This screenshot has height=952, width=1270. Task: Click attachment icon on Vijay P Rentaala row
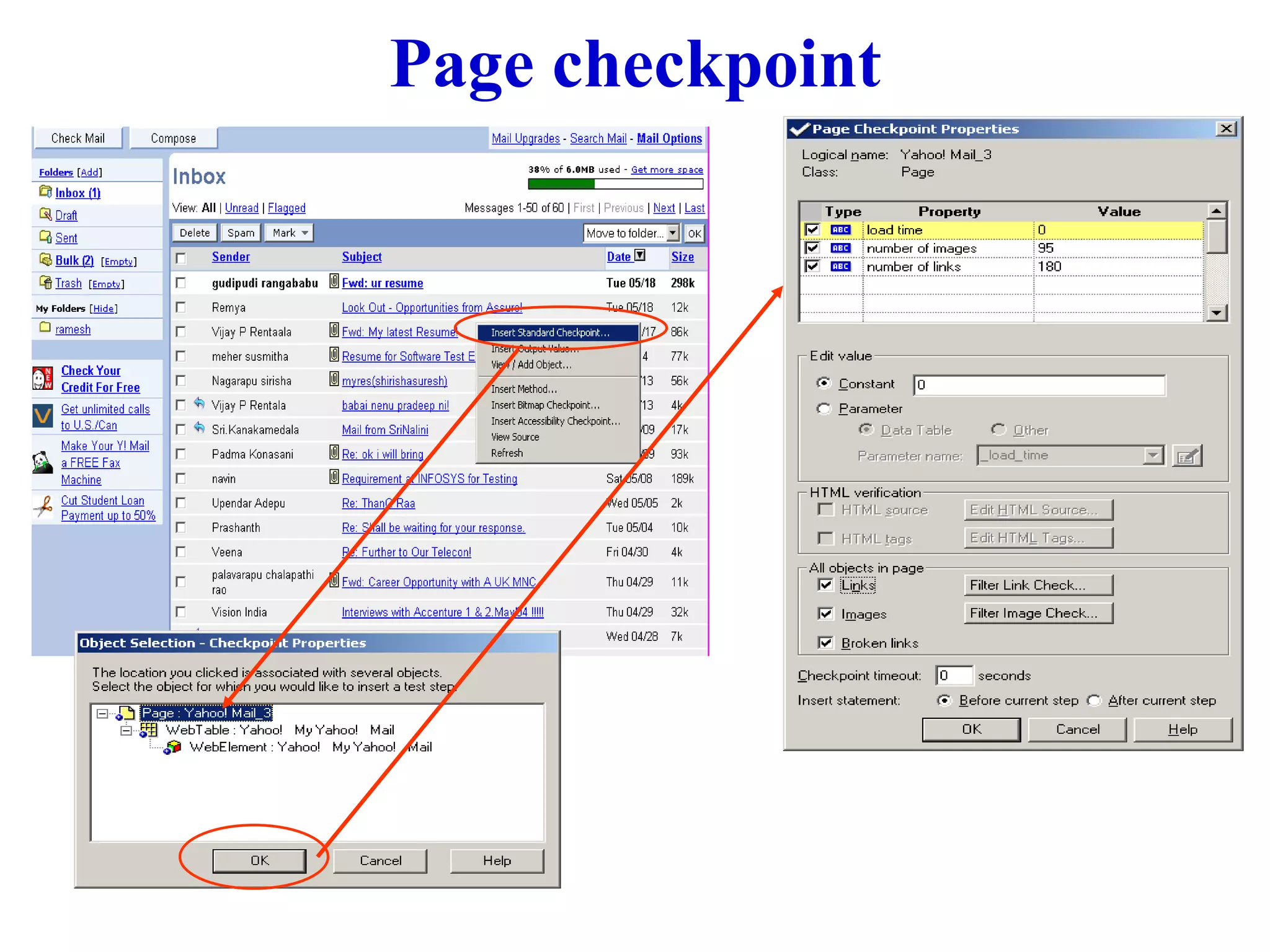point(334,330)
